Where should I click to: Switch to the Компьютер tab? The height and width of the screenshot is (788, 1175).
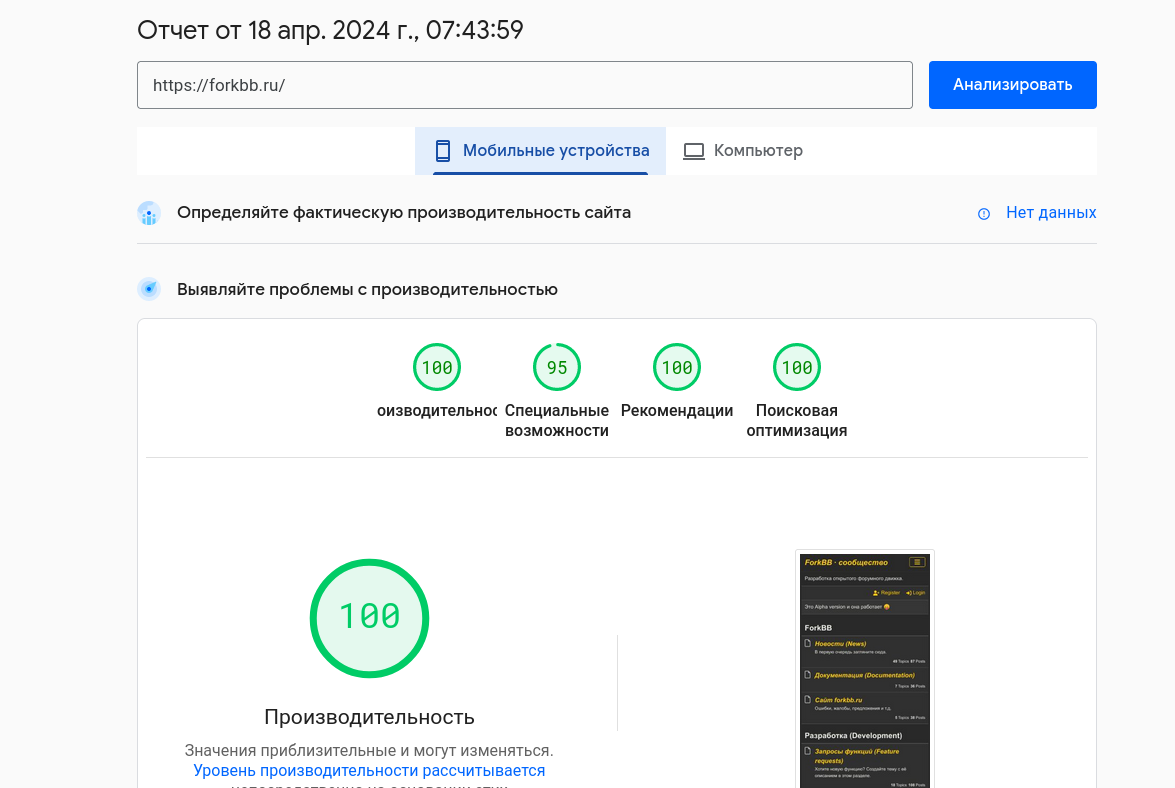point(743,151)
